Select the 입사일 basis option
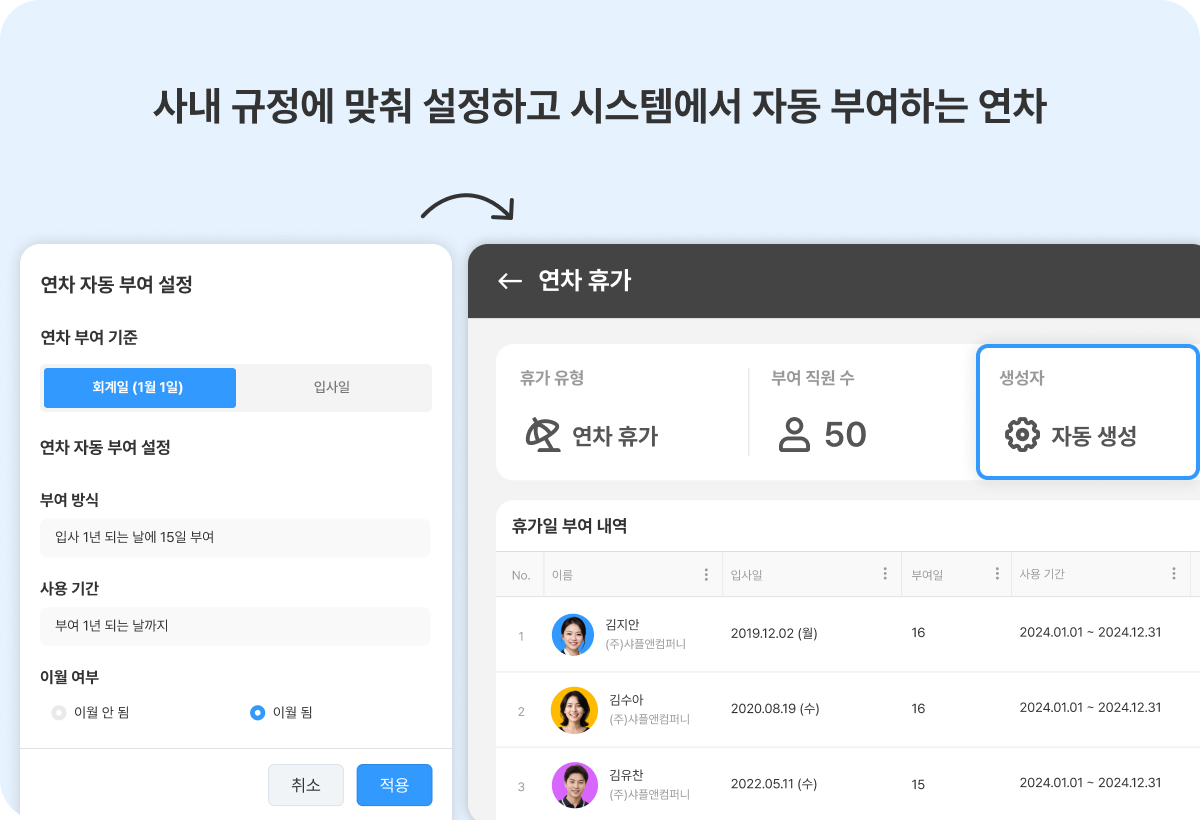Viewport: 1200px width, 820px height. [332, 388]
